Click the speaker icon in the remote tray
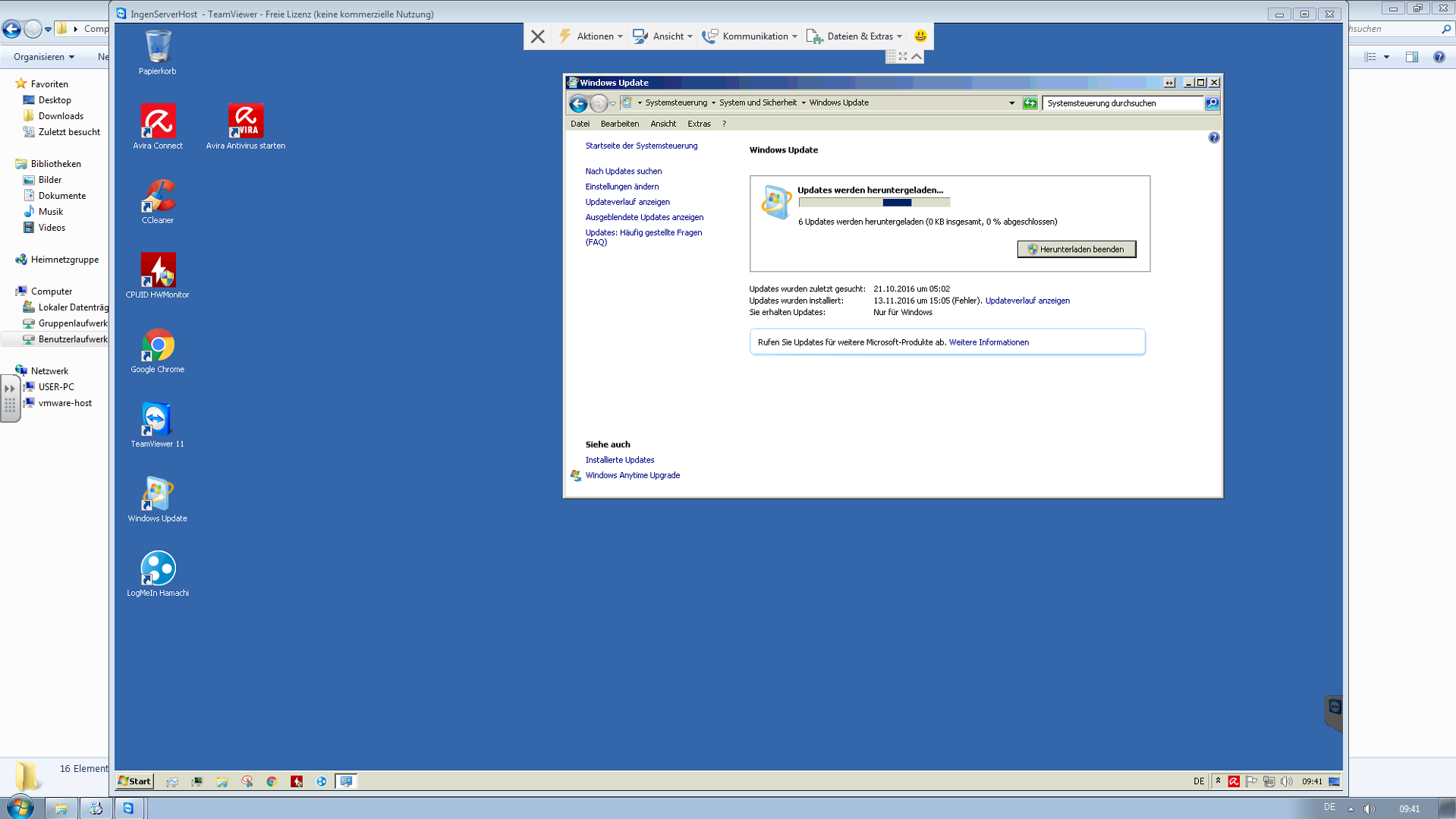This screenshot has height=819, width=1456. [1287, 781]
